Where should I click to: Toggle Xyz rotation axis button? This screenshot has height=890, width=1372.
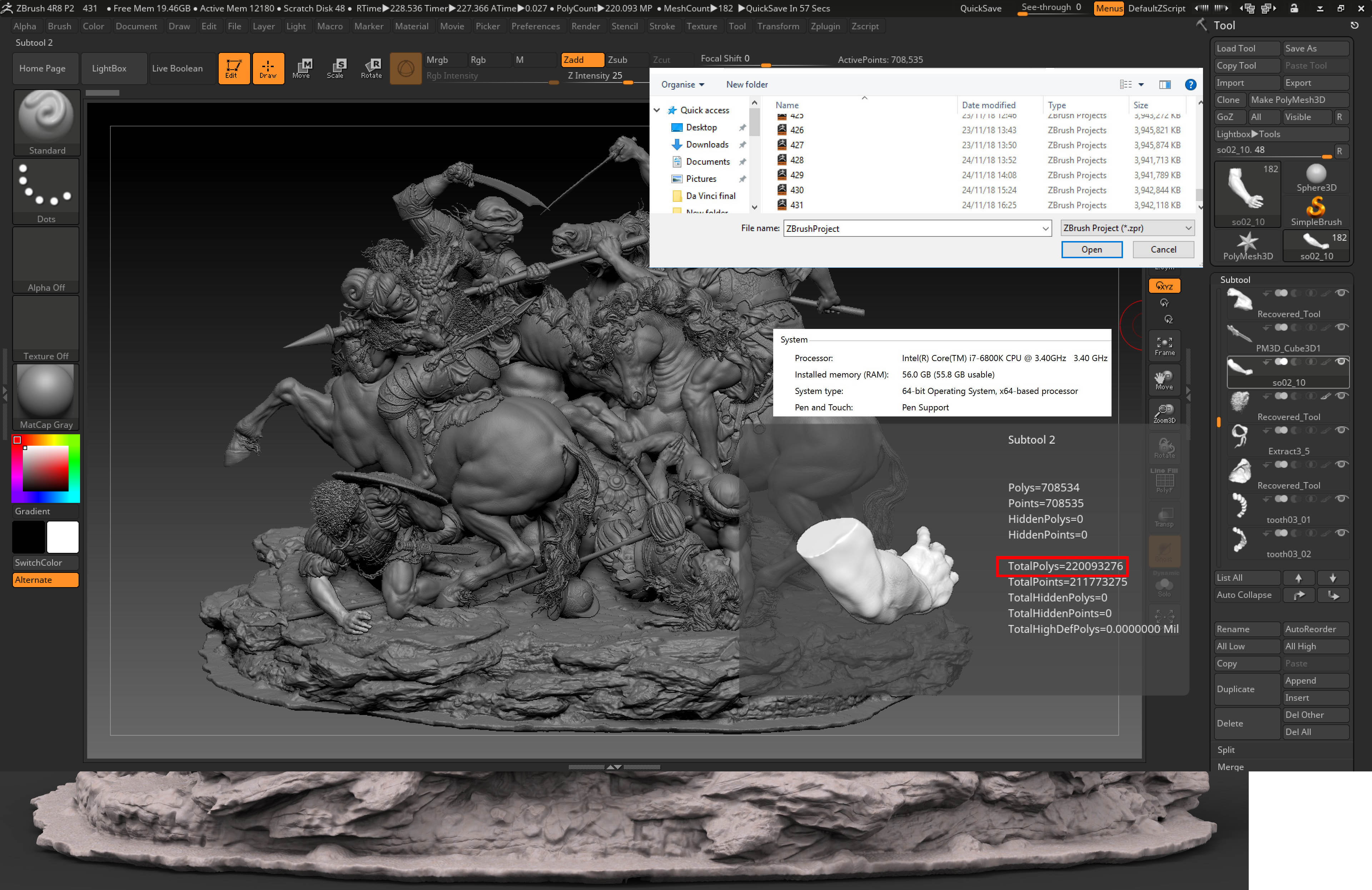click(x=1164, y=286)
